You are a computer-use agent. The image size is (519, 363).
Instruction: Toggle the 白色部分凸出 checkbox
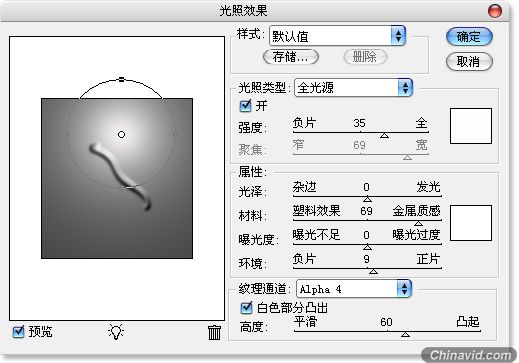point(246,308)
